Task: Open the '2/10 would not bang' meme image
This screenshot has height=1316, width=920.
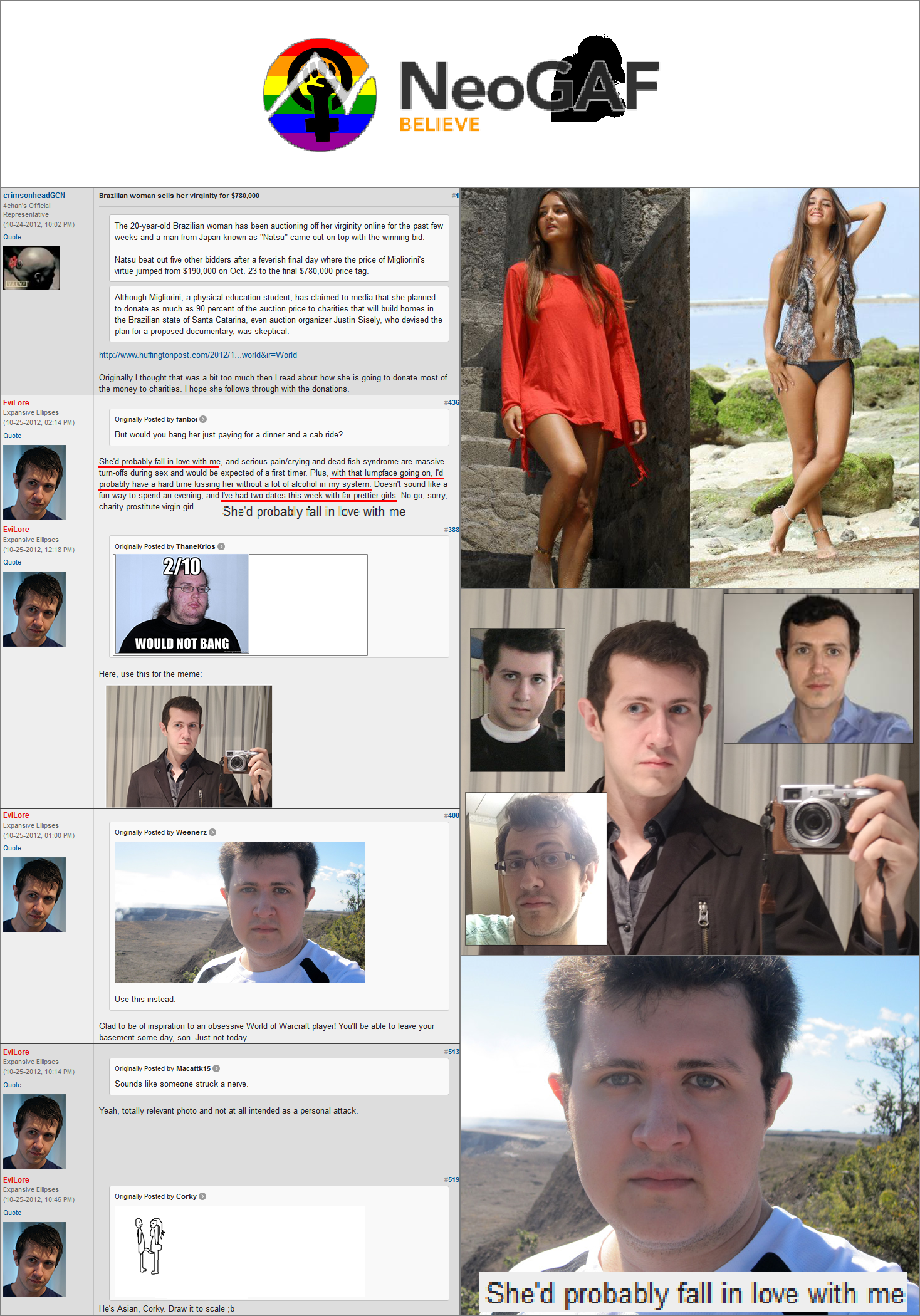Action: point(182,605)
